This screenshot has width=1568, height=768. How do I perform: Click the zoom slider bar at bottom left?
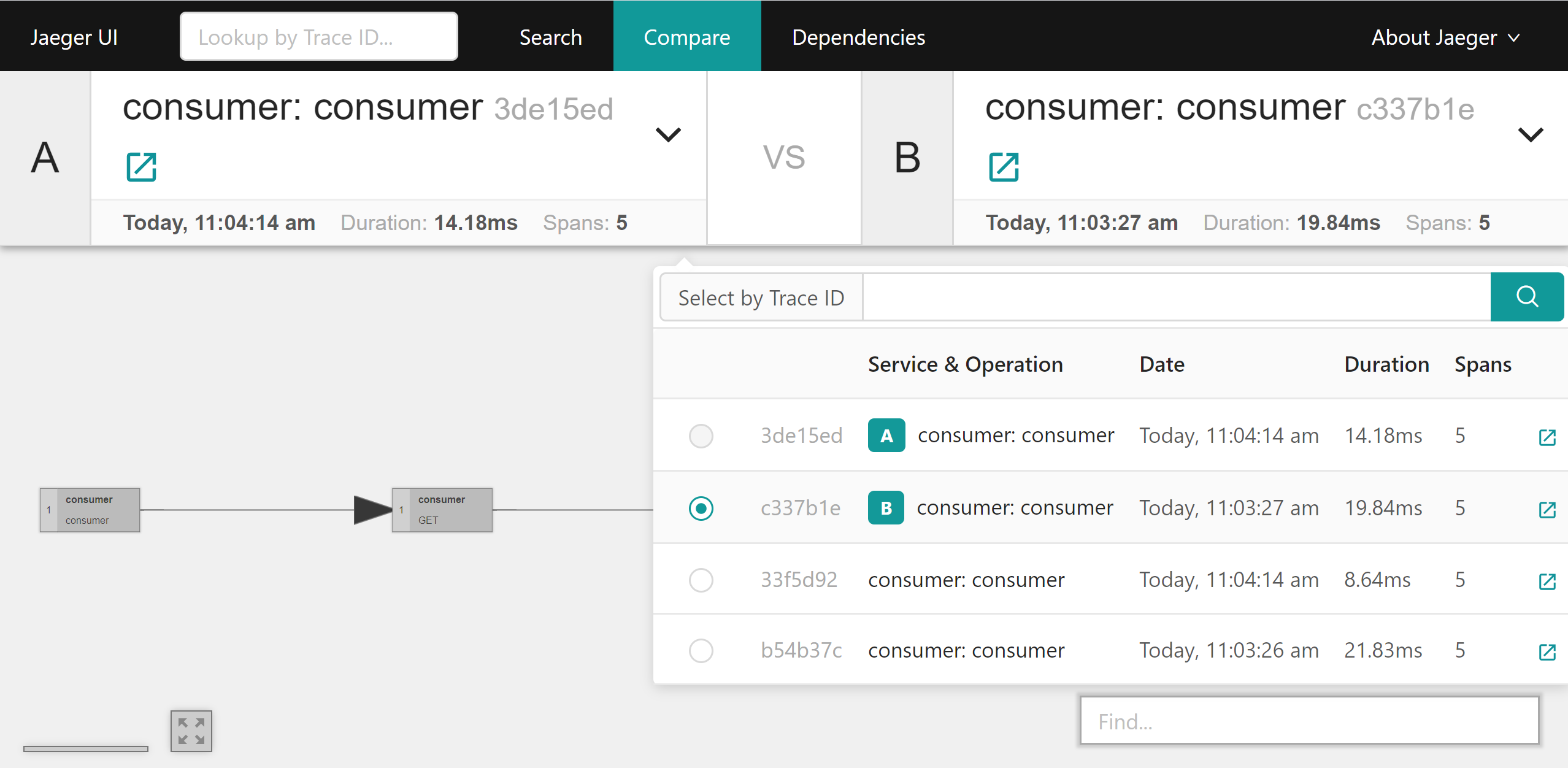(86, 748)
